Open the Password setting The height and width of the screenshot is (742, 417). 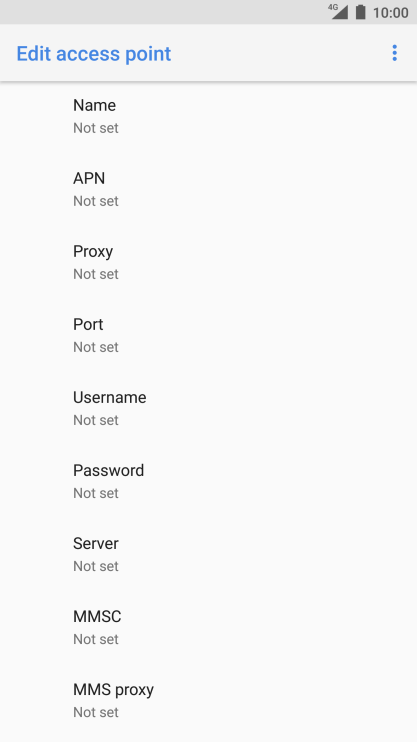(208, 481)
